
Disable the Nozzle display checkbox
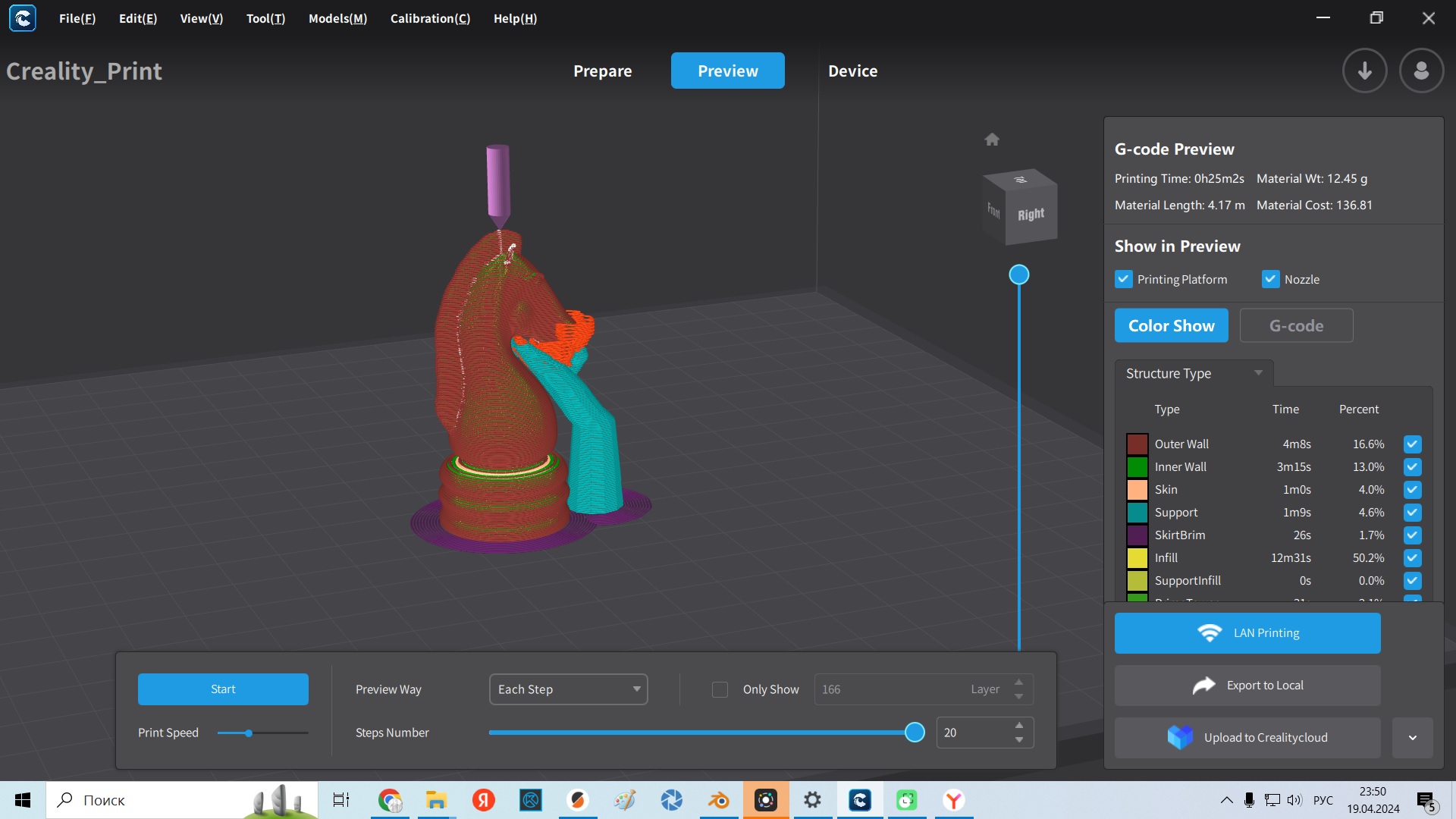[x=1270, y=279]
